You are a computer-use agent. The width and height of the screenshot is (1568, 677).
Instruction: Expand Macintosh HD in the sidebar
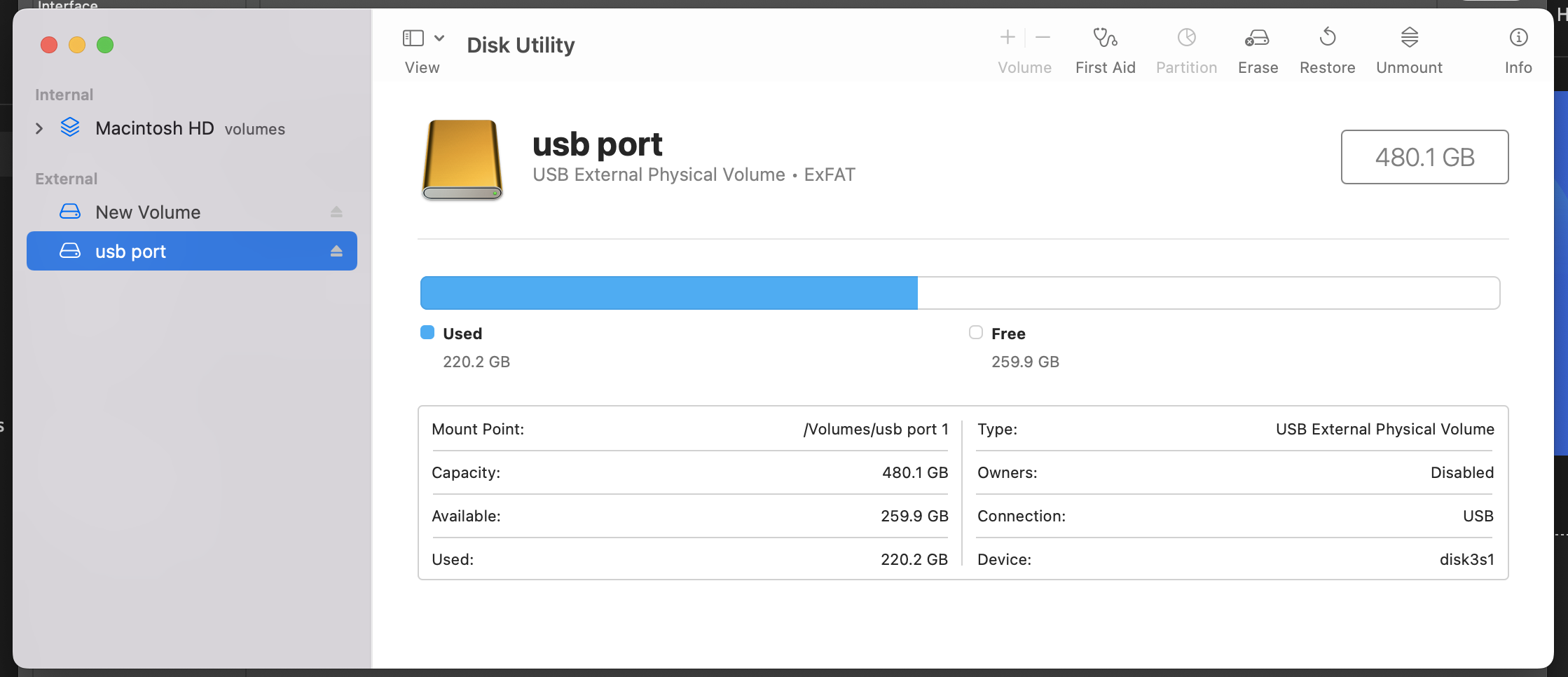coord(39,128)
